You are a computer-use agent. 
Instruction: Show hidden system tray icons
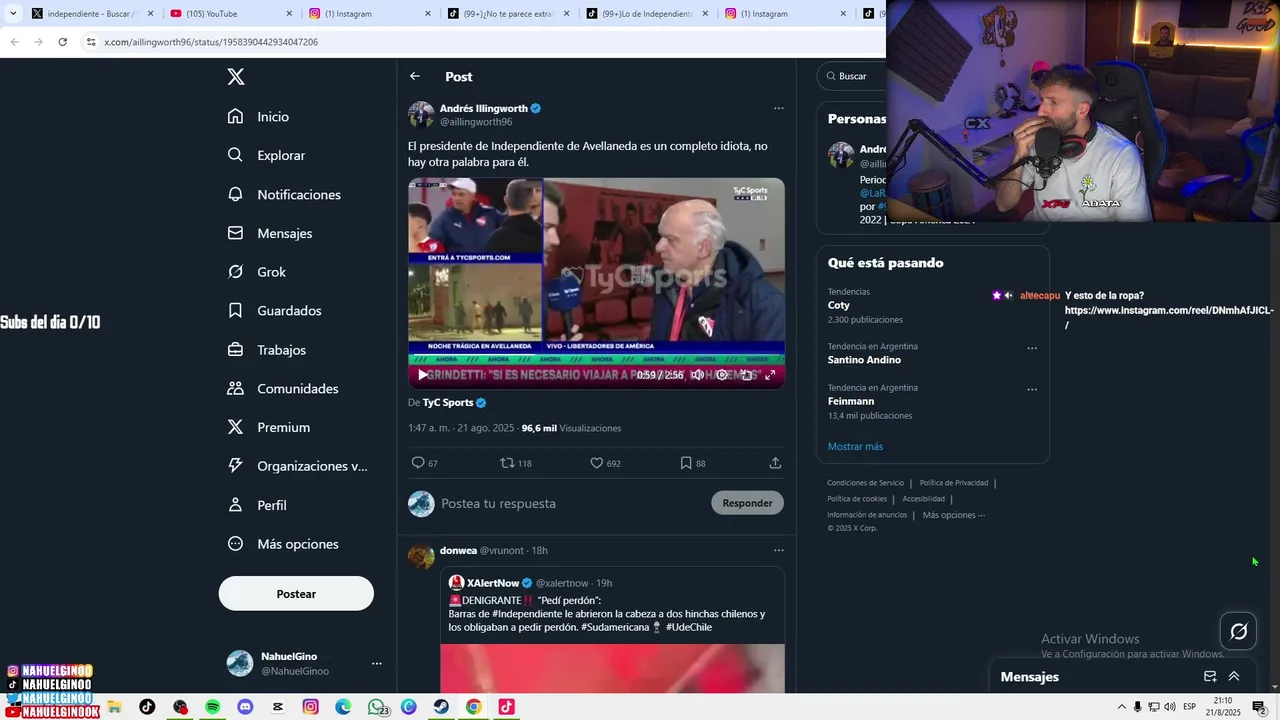pos(1121,707)
